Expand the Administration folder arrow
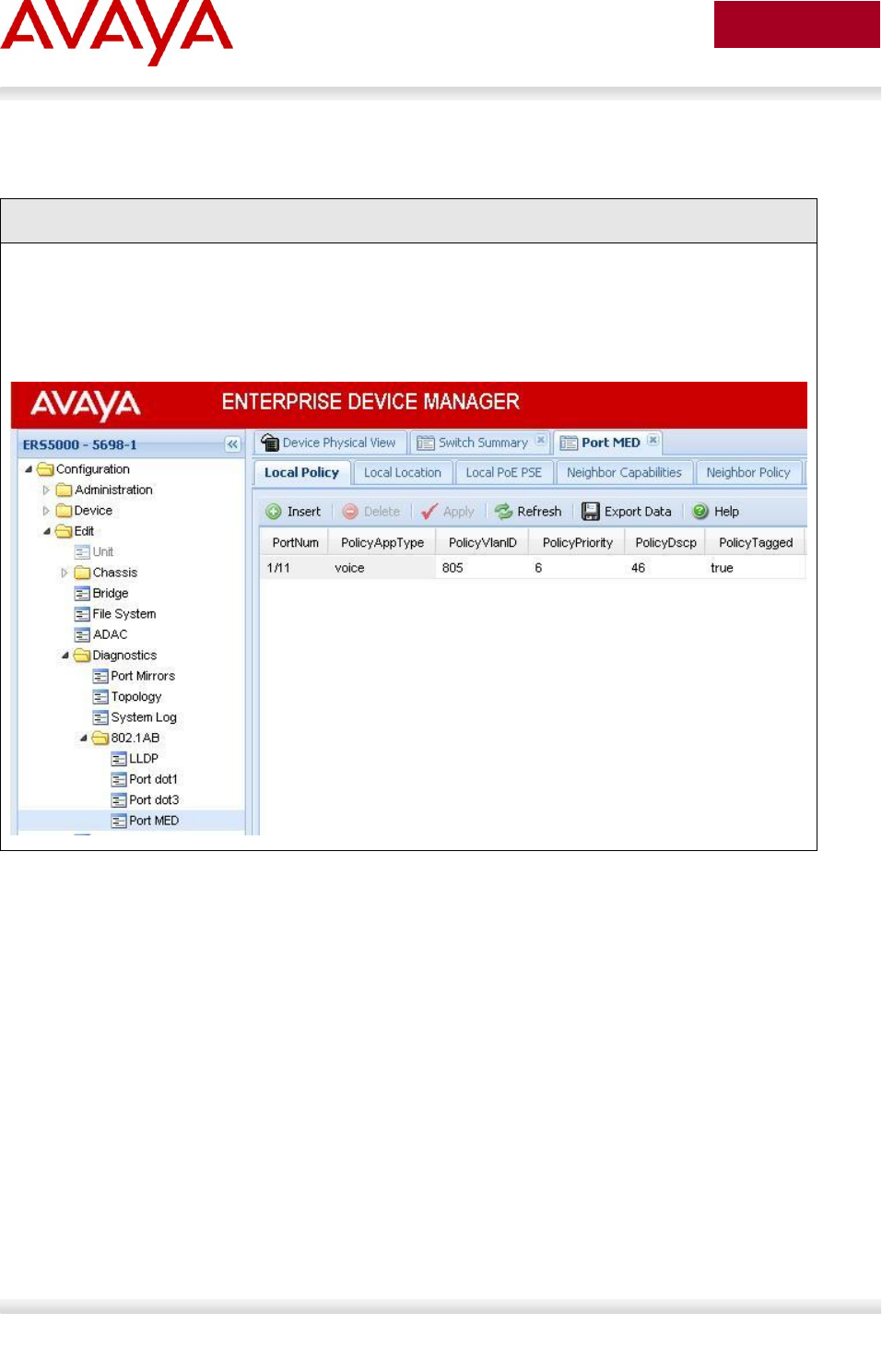The height and width of the screenshot is (1372, 882). pyautogui.click(x=46, y=491)
